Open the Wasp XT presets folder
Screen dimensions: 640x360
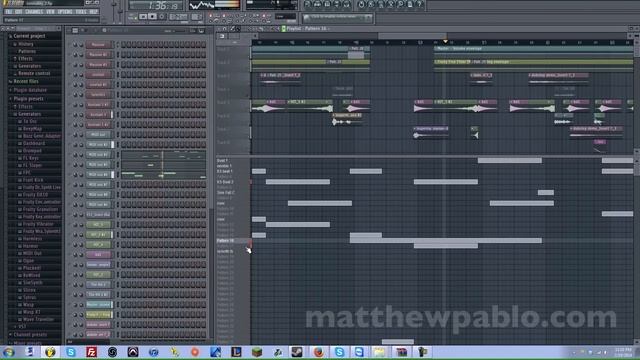pos(31,312)
